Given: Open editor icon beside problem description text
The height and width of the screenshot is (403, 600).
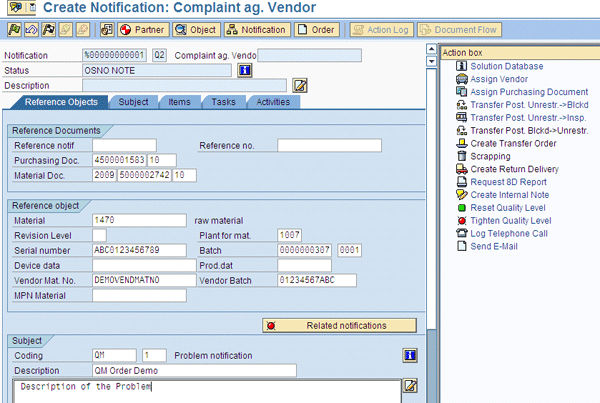Looking at the screenshot, I should tap(409, 386).
